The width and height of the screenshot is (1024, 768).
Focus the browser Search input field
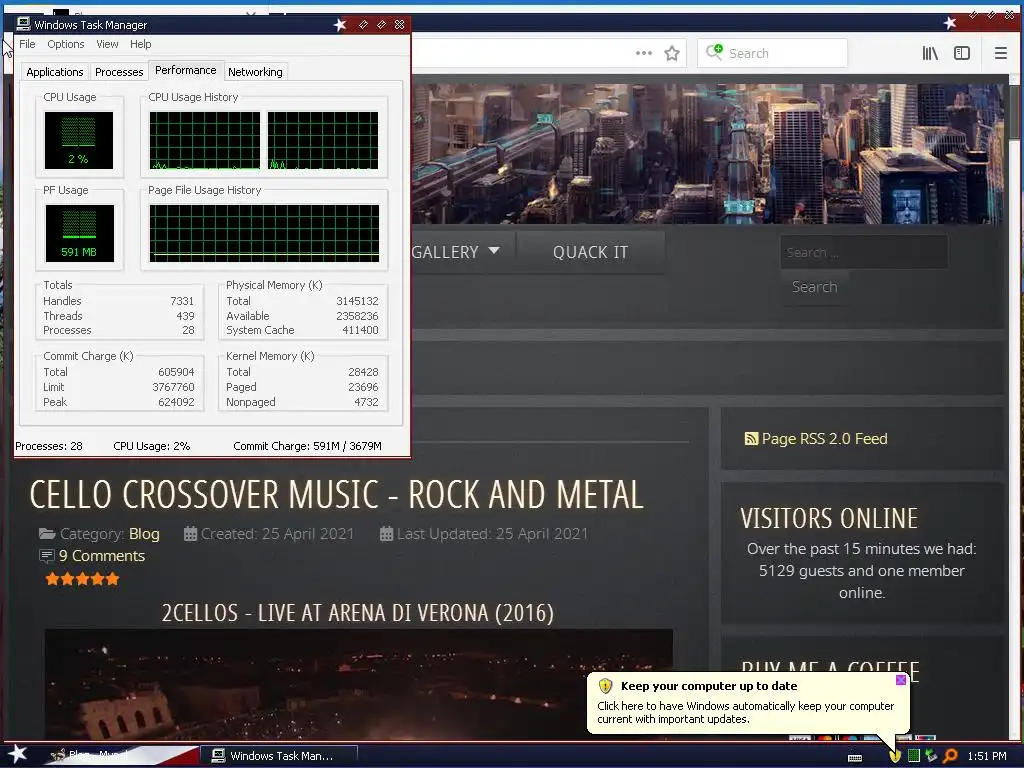[773, 53]
